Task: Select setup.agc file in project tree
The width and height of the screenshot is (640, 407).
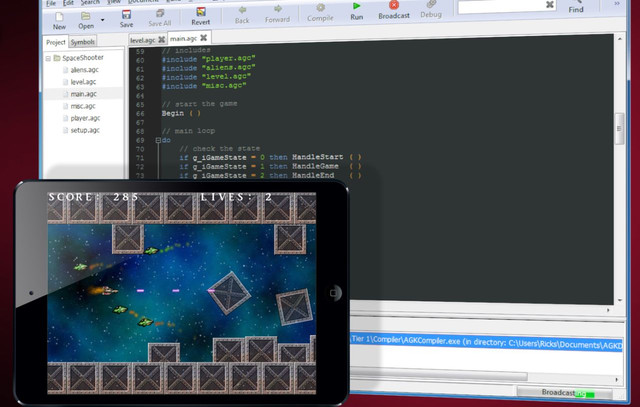Action: coord(85,130)
